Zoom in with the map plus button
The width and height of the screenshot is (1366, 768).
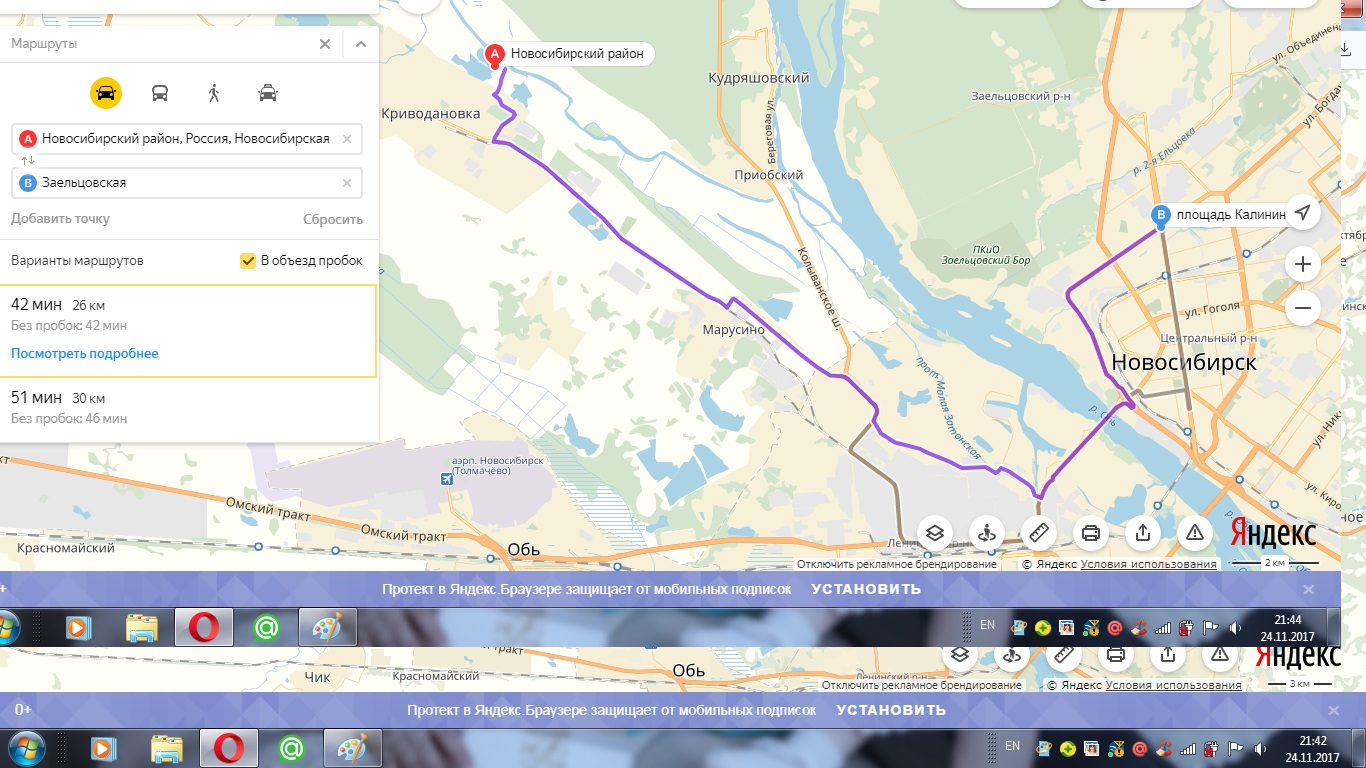point(1302,264)
